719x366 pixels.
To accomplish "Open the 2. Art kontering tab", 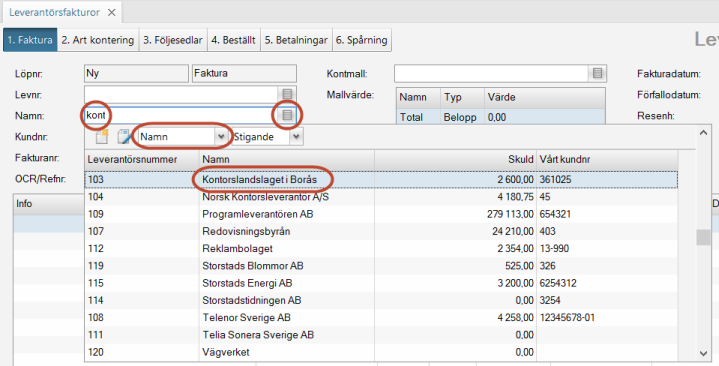I will tap(98, 40).
